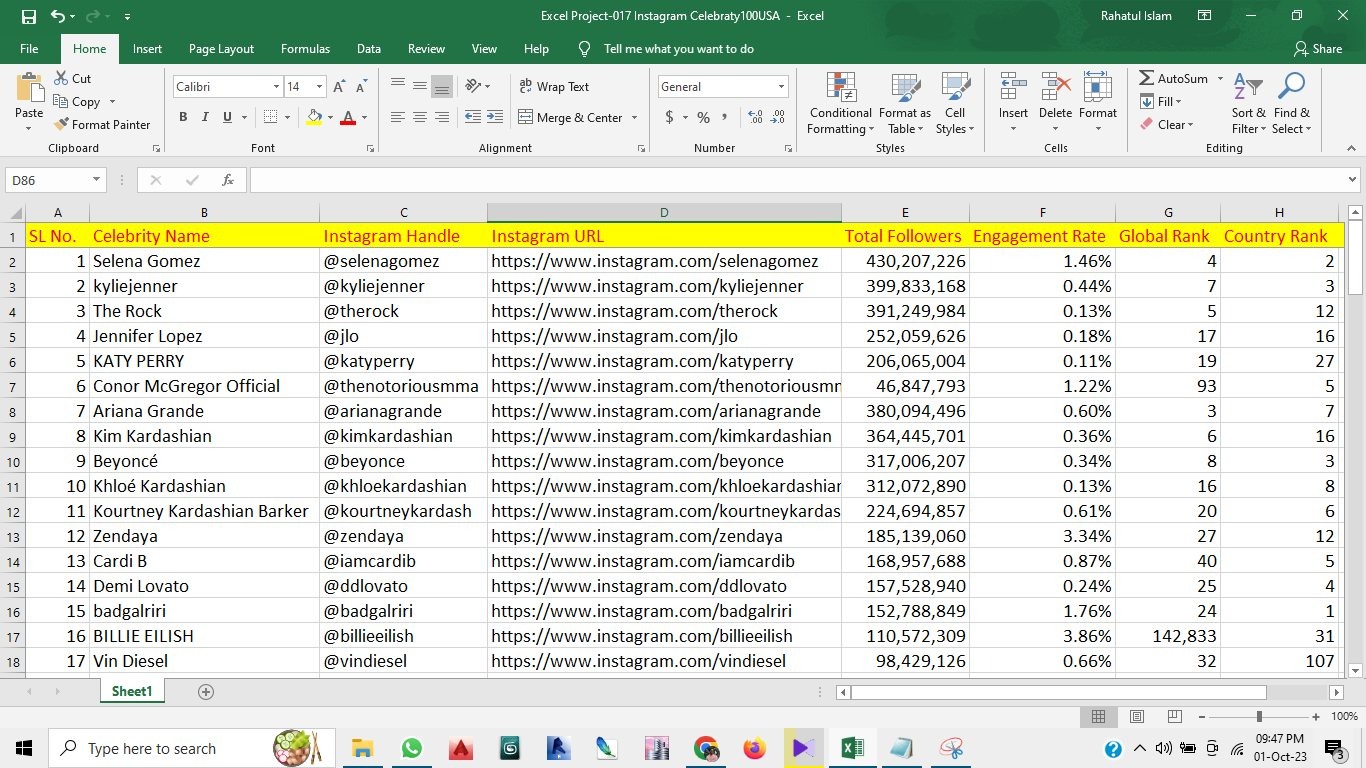1366x768 pixels.
Task: Toggle Bottom Align icon
Action: coord(442,86)
